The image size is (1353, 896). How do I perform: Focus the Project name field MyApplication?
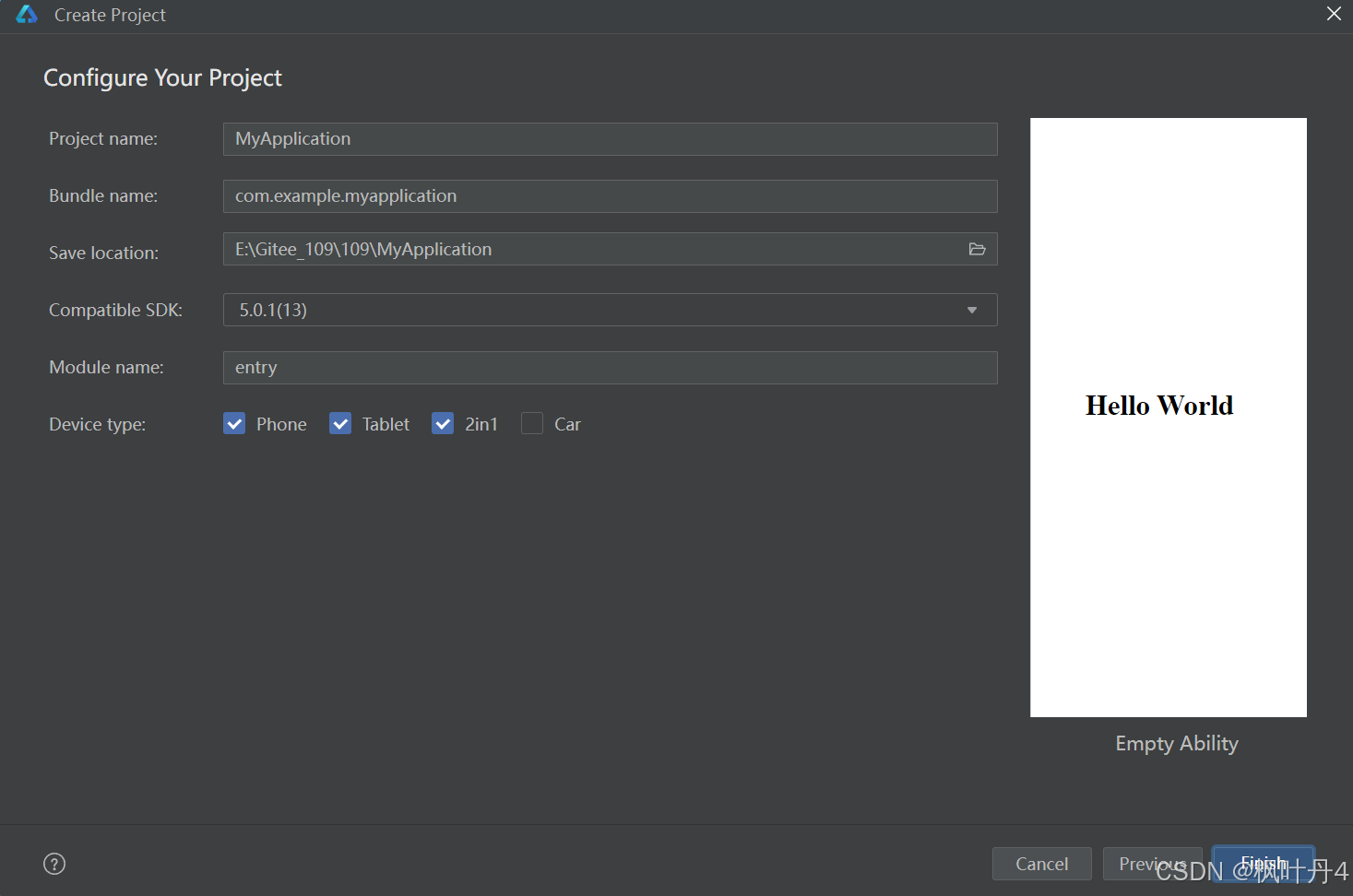tap(610, 139)
